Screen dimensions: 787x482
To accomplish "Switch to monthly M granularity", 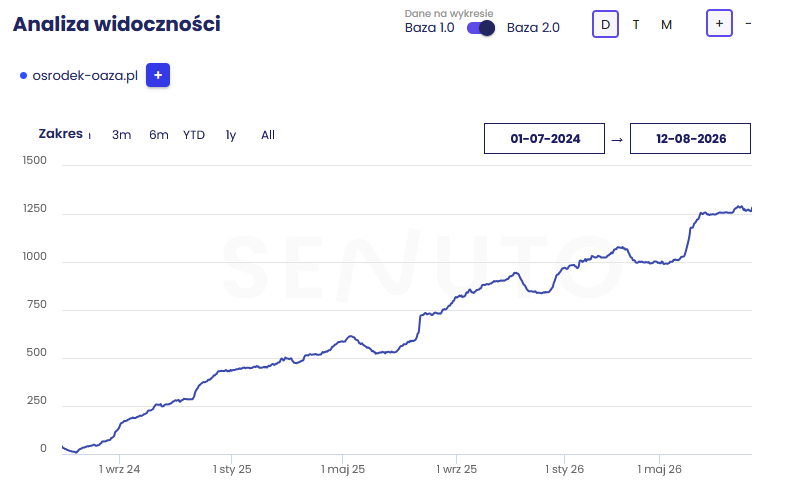I will [666, 25].
